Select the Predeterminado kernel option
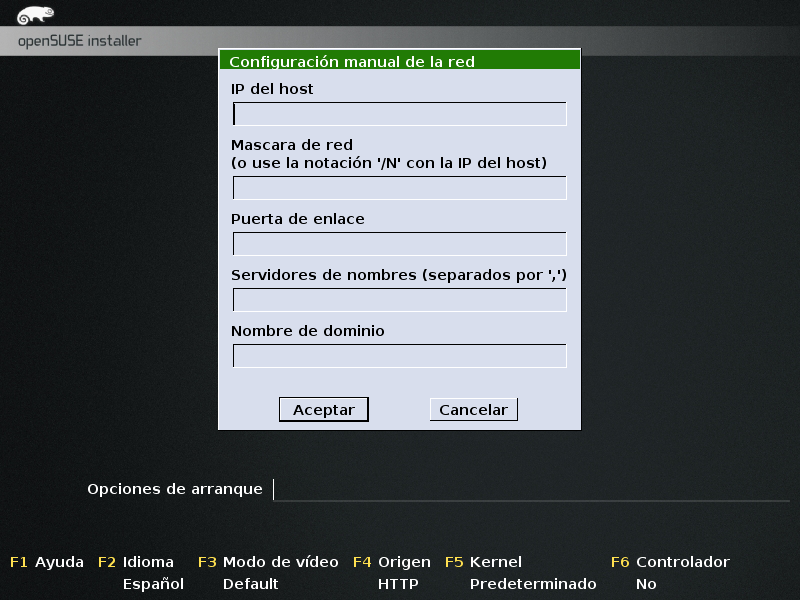This screenshot has height=600, width=800. pos(534,583)
